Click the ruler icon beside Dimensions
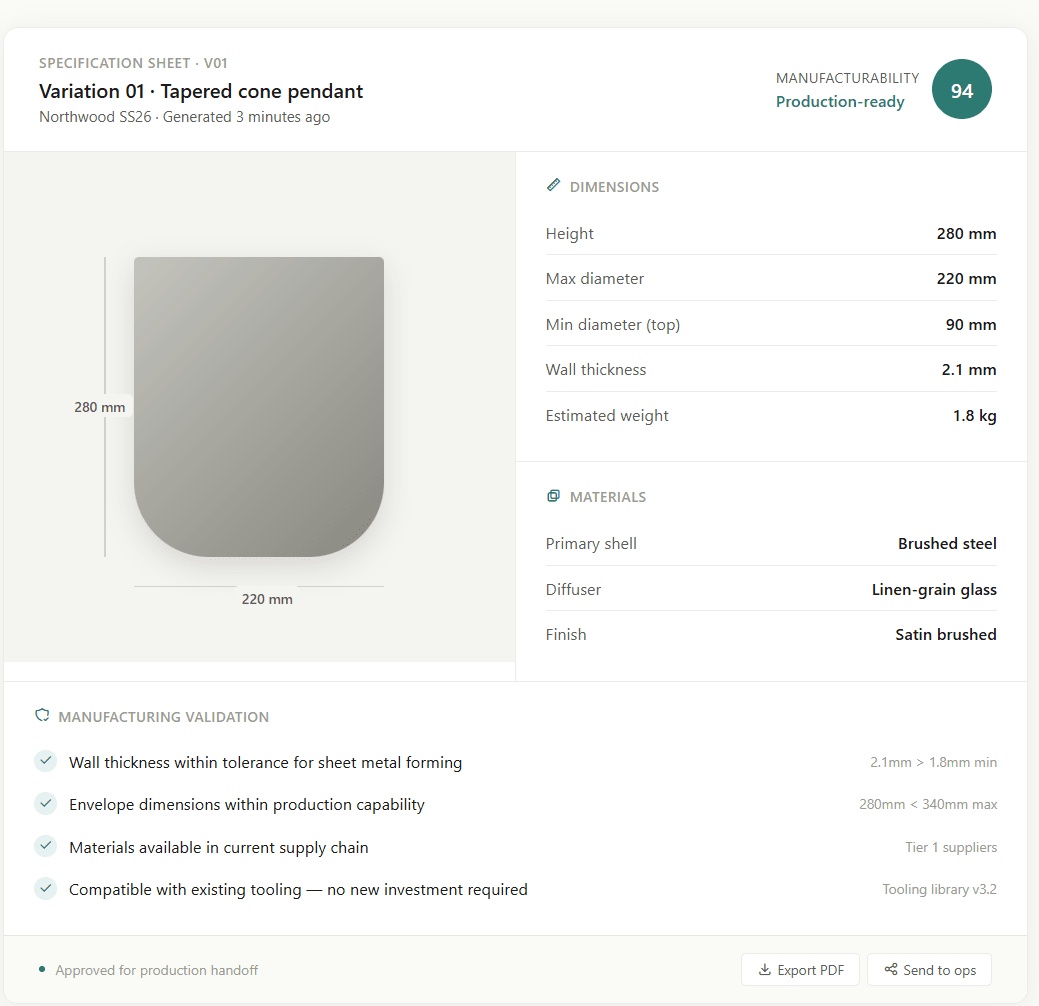Image resolution: width=1039 pixels, height=1006 pixels. 553,185
